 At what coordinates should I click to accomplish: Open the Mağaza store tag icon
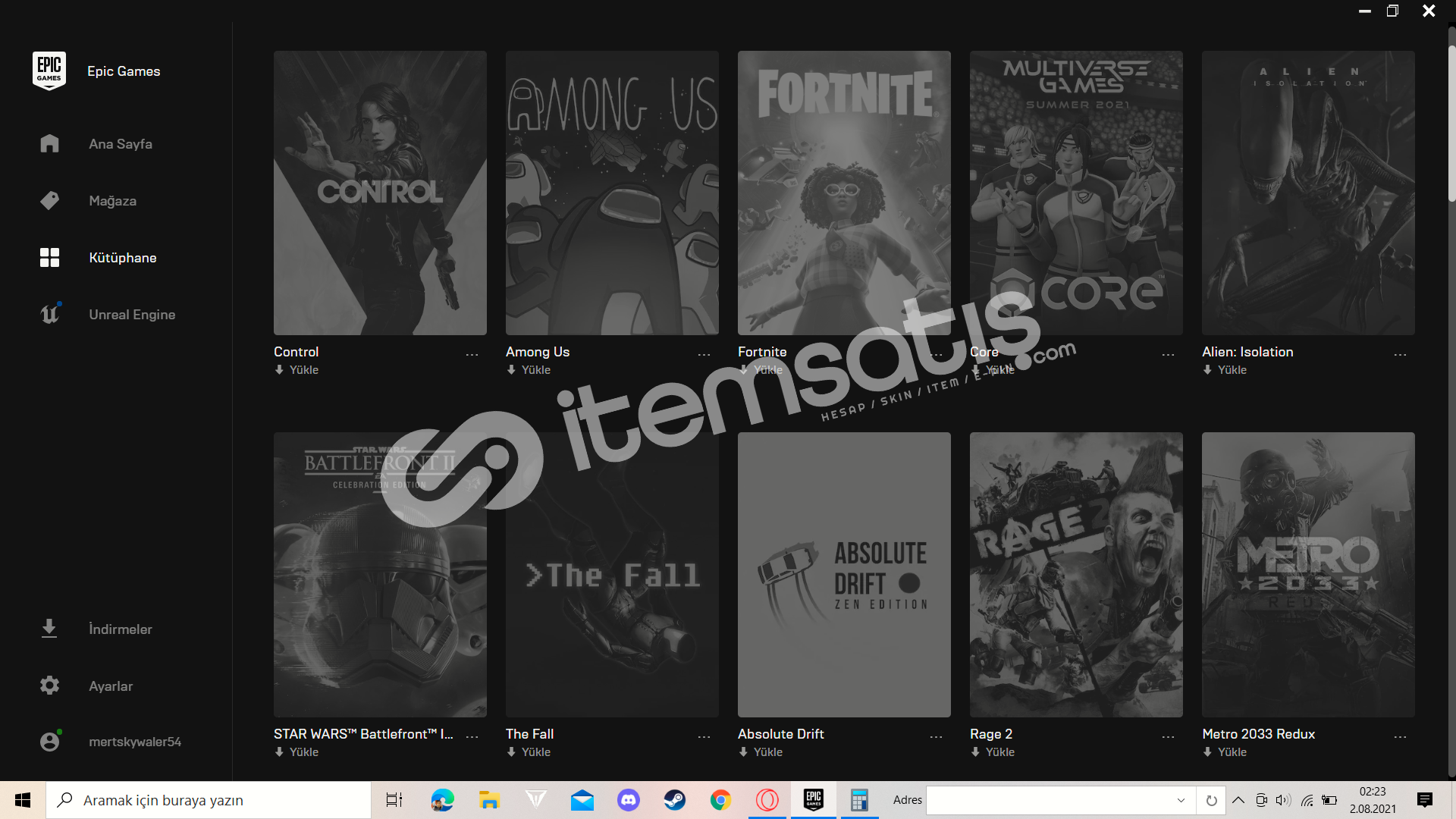pyautogui.click(x=49, y=200)
